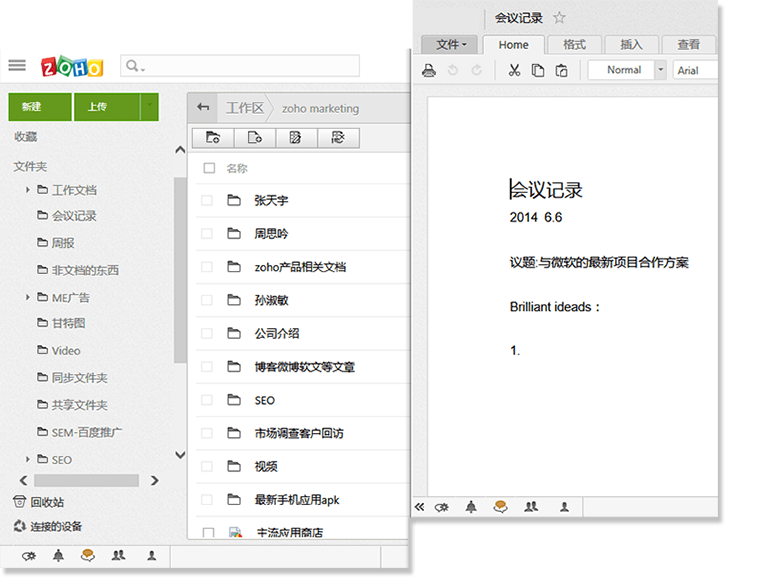This screenshot has width=770, height=585.
Task: Click the green 新建 button
Action: pyautogui.click(x=40, y=107)
